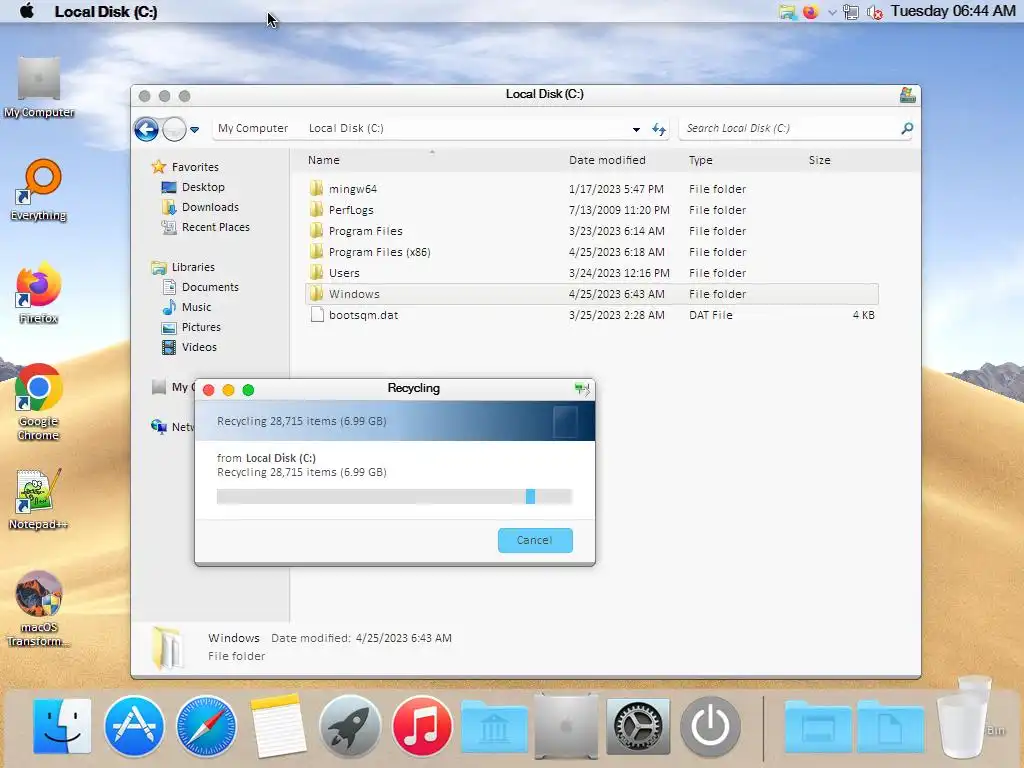Launch the rocket Launchpad icon
The image size is (1024, 768).
click(x=350, y=726)
